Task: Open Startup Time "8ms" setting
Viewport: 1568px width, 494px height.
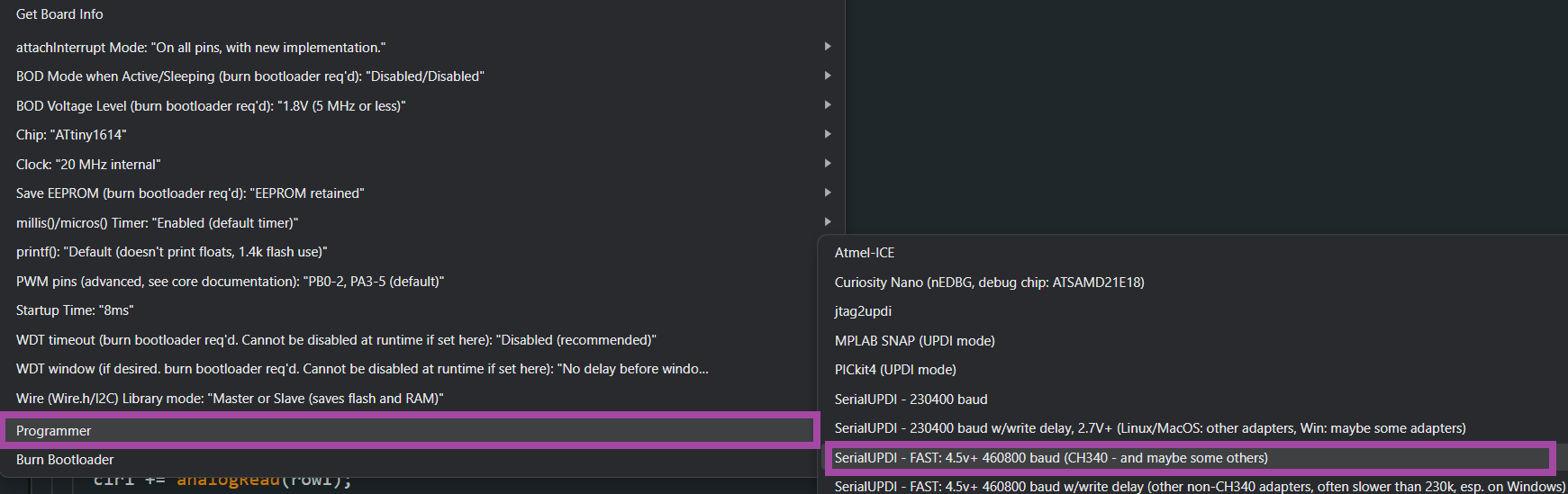Action: coord(75,310)
